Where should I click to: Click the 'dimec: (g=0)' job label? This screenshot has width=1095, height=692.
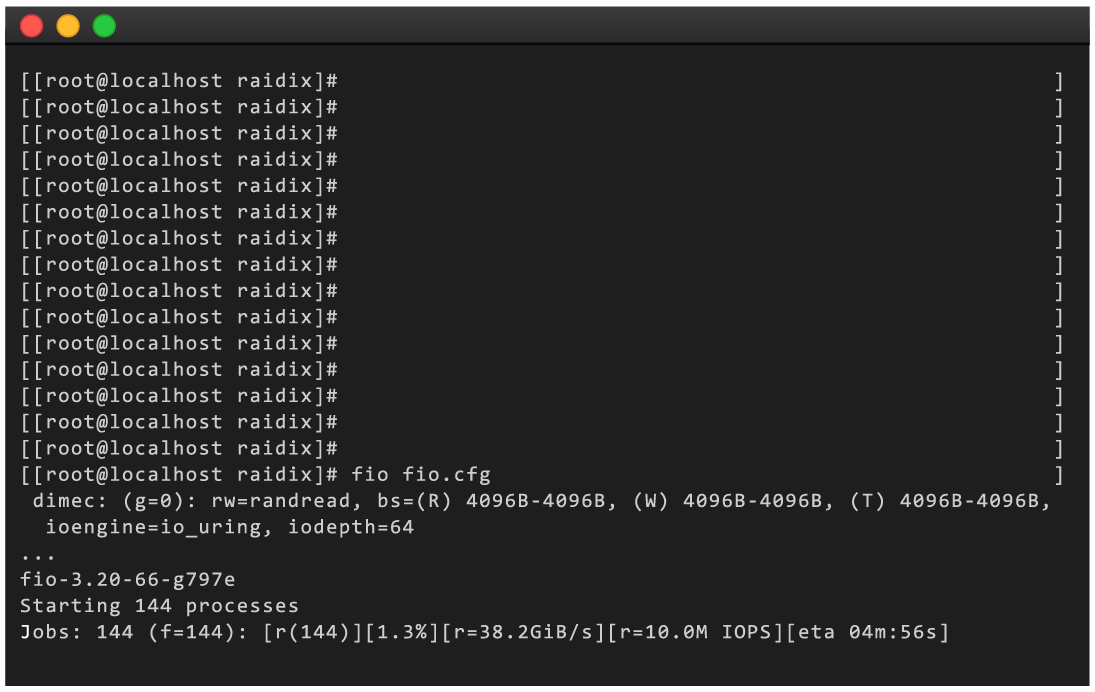coord(108,501)
